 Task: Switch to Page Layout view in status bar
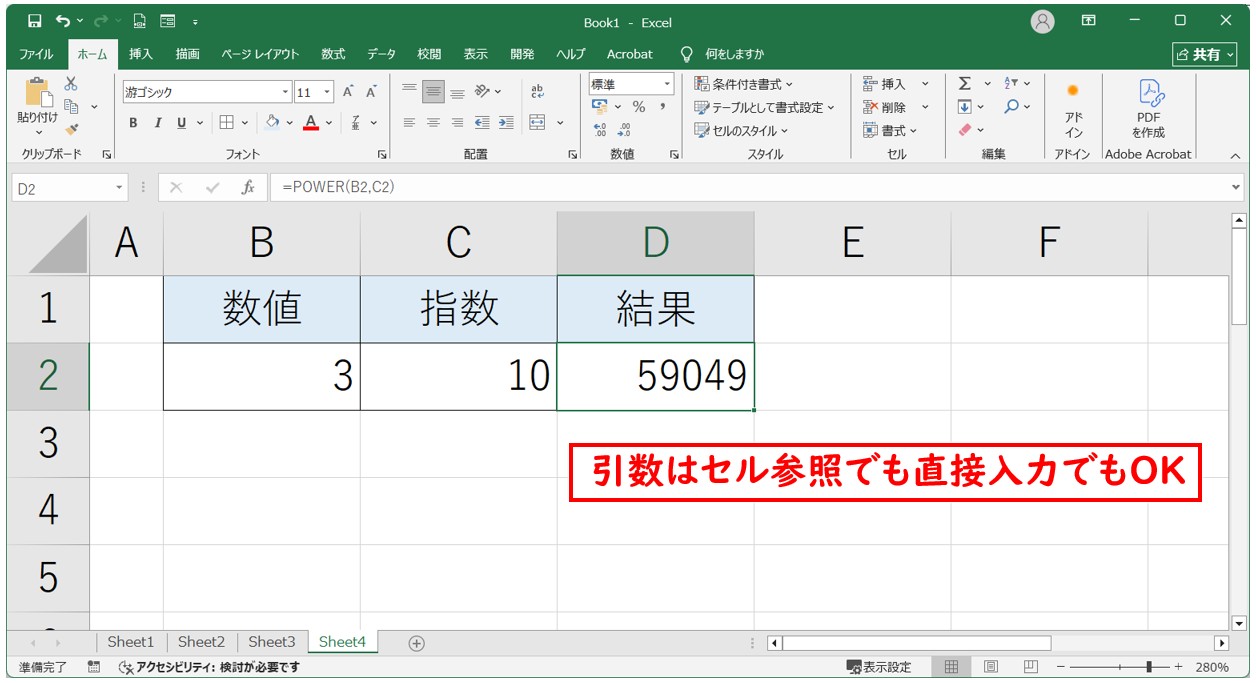coord(990,667)
